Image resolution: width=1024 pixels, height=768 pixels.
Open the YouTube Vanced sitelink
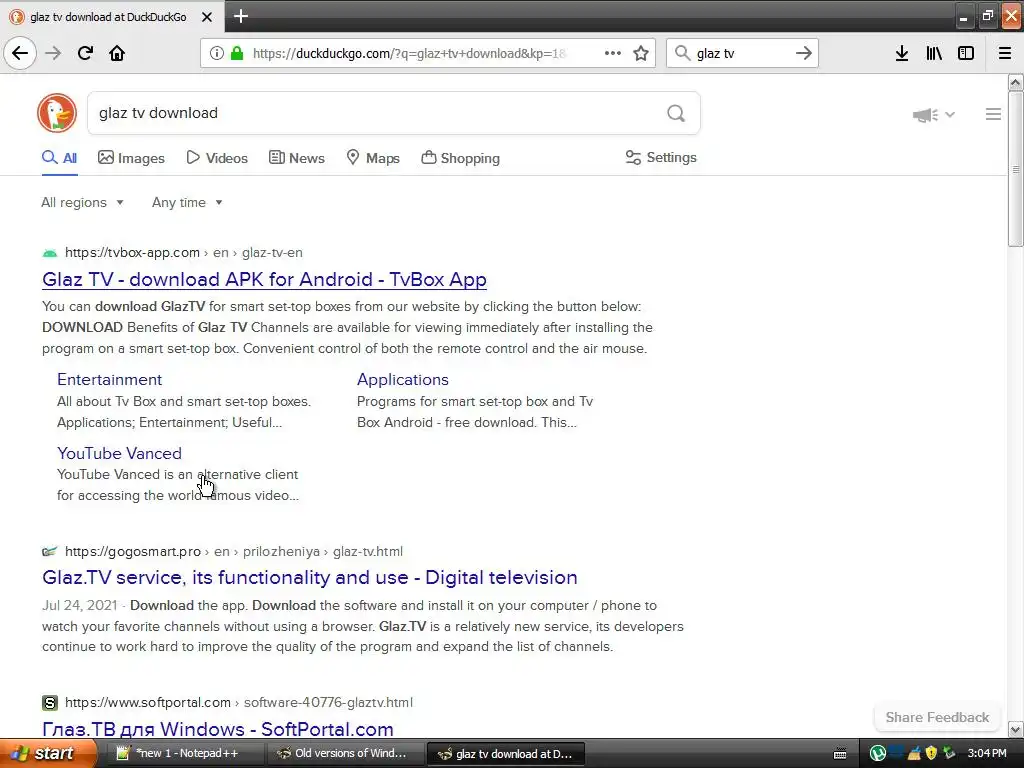coord(120,453)
